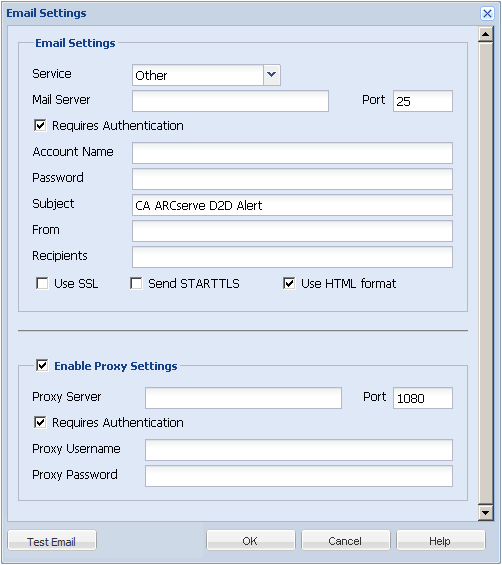Toggle the Use HTML format checkbox
Screen dimensions: 502x565
289,284
